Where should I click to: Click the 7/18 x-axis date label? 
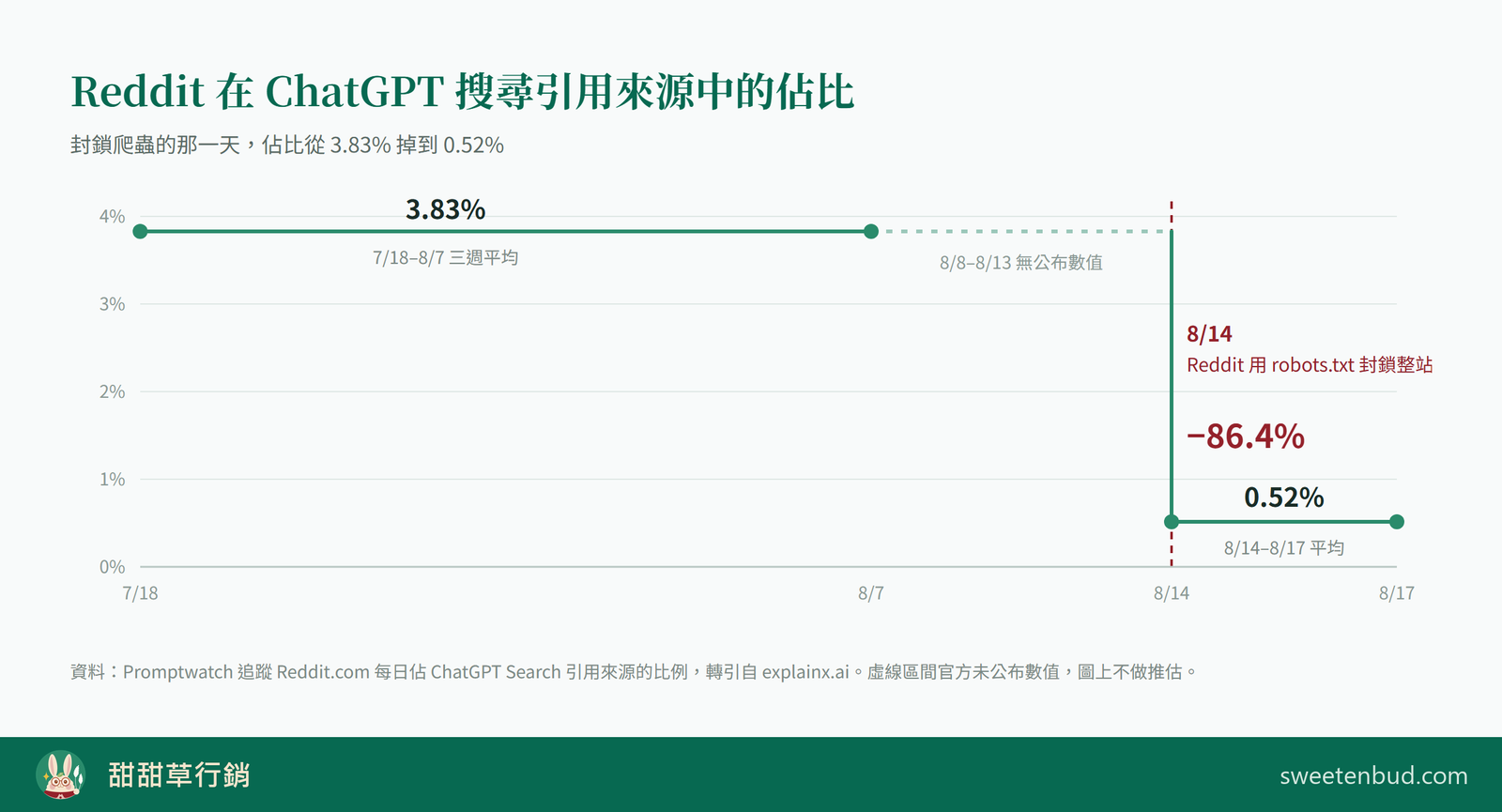[x=140, y=593]
